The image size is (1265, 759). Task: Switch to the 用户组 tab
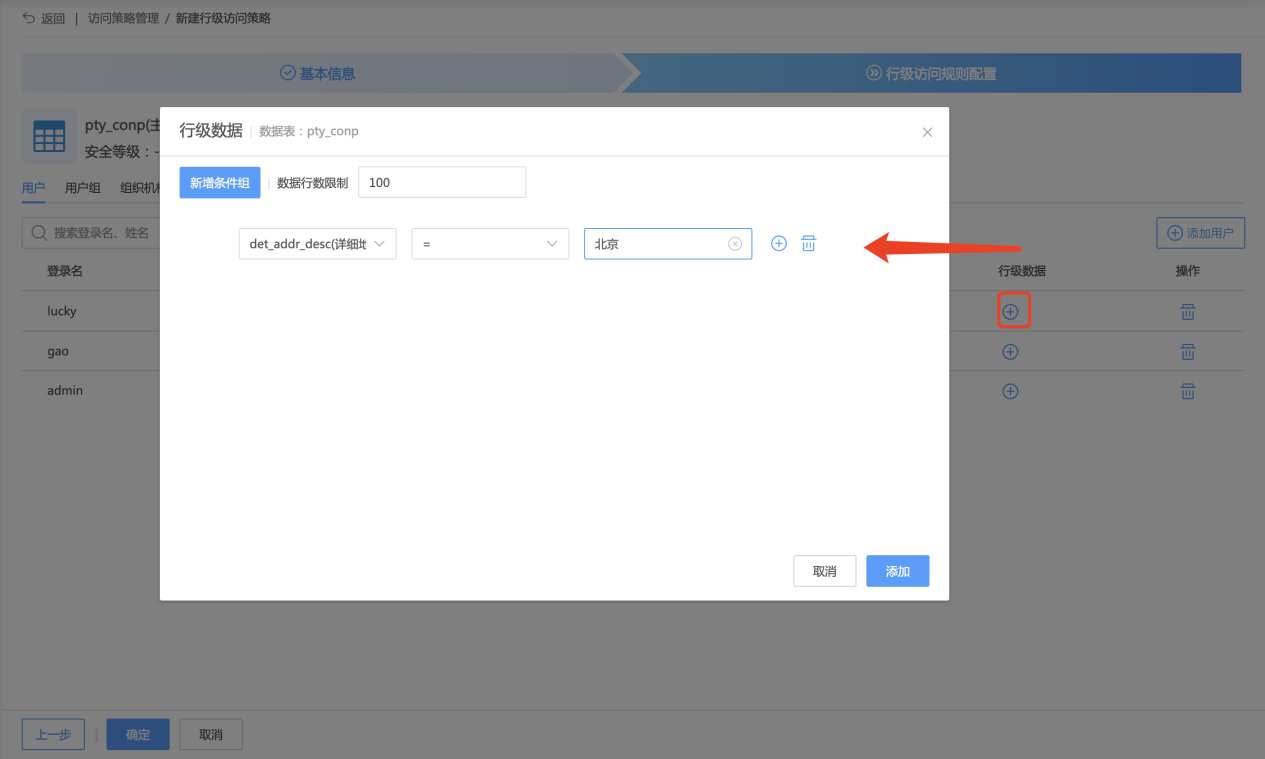point(83,187)
